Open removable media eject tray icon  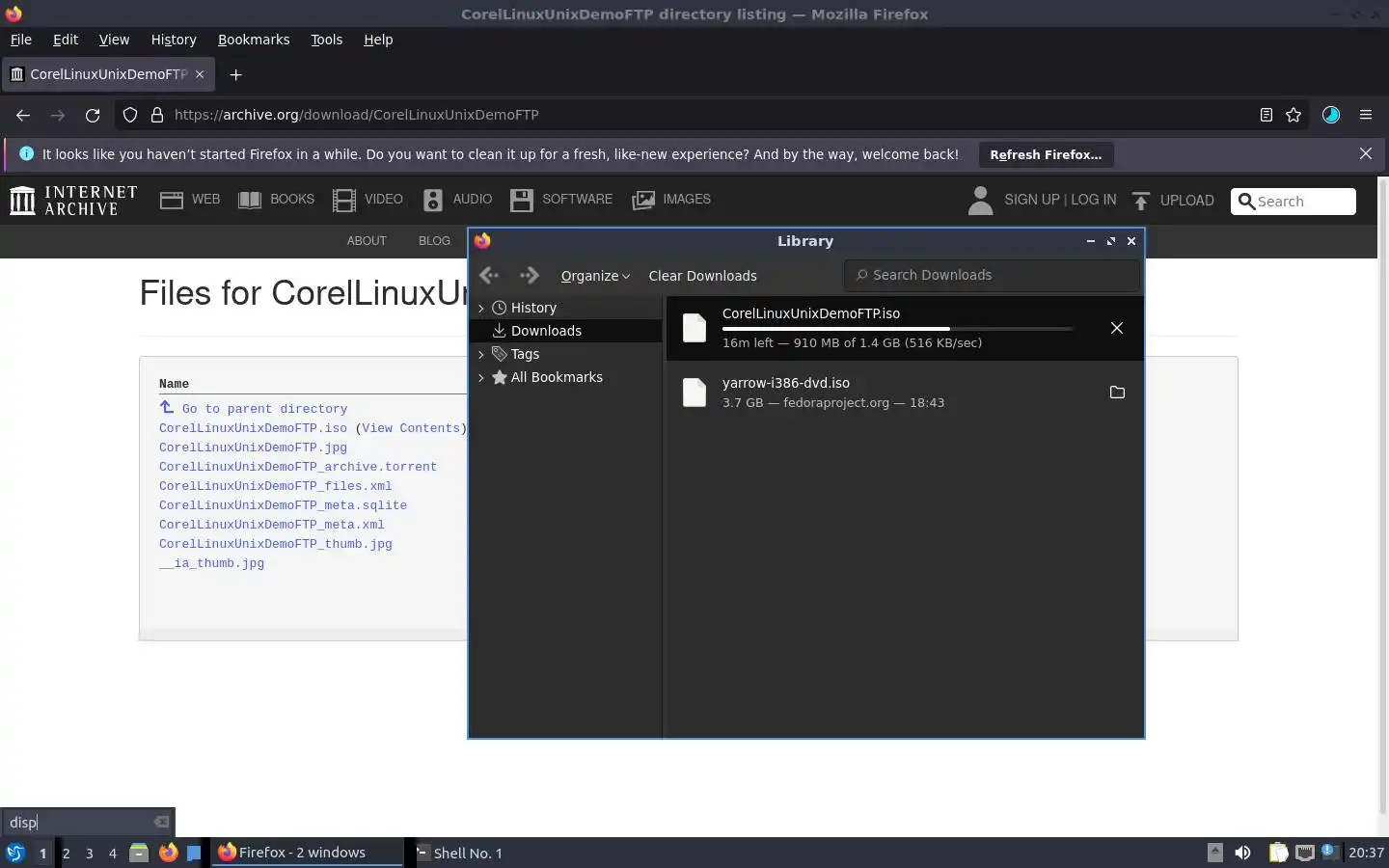click(1214, 853)
